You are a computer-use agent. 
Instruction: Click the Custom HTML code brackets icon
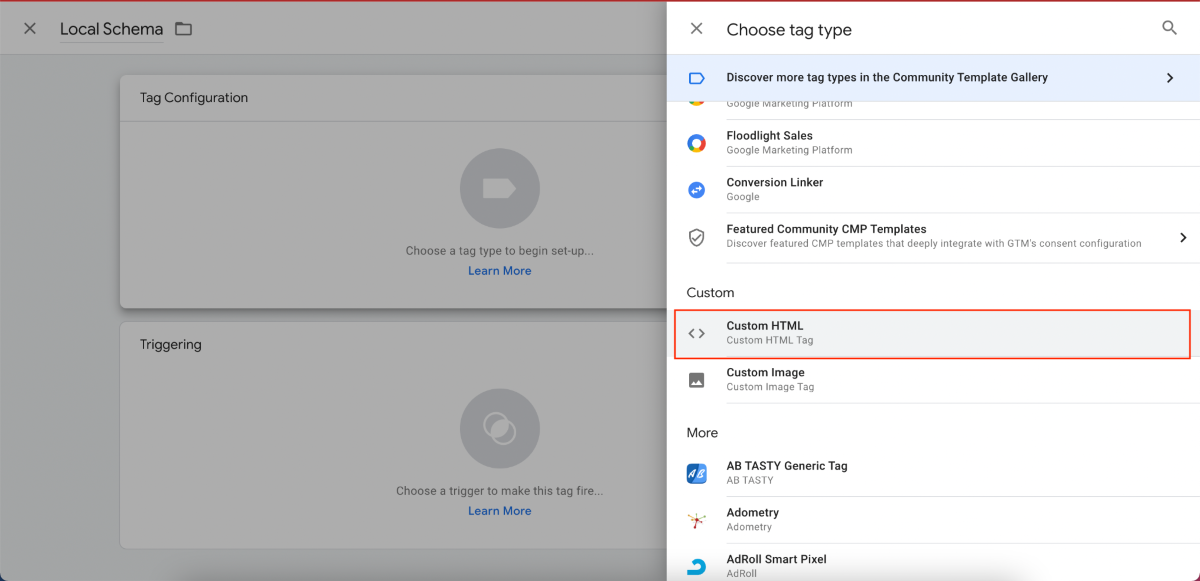coord(697,333)
